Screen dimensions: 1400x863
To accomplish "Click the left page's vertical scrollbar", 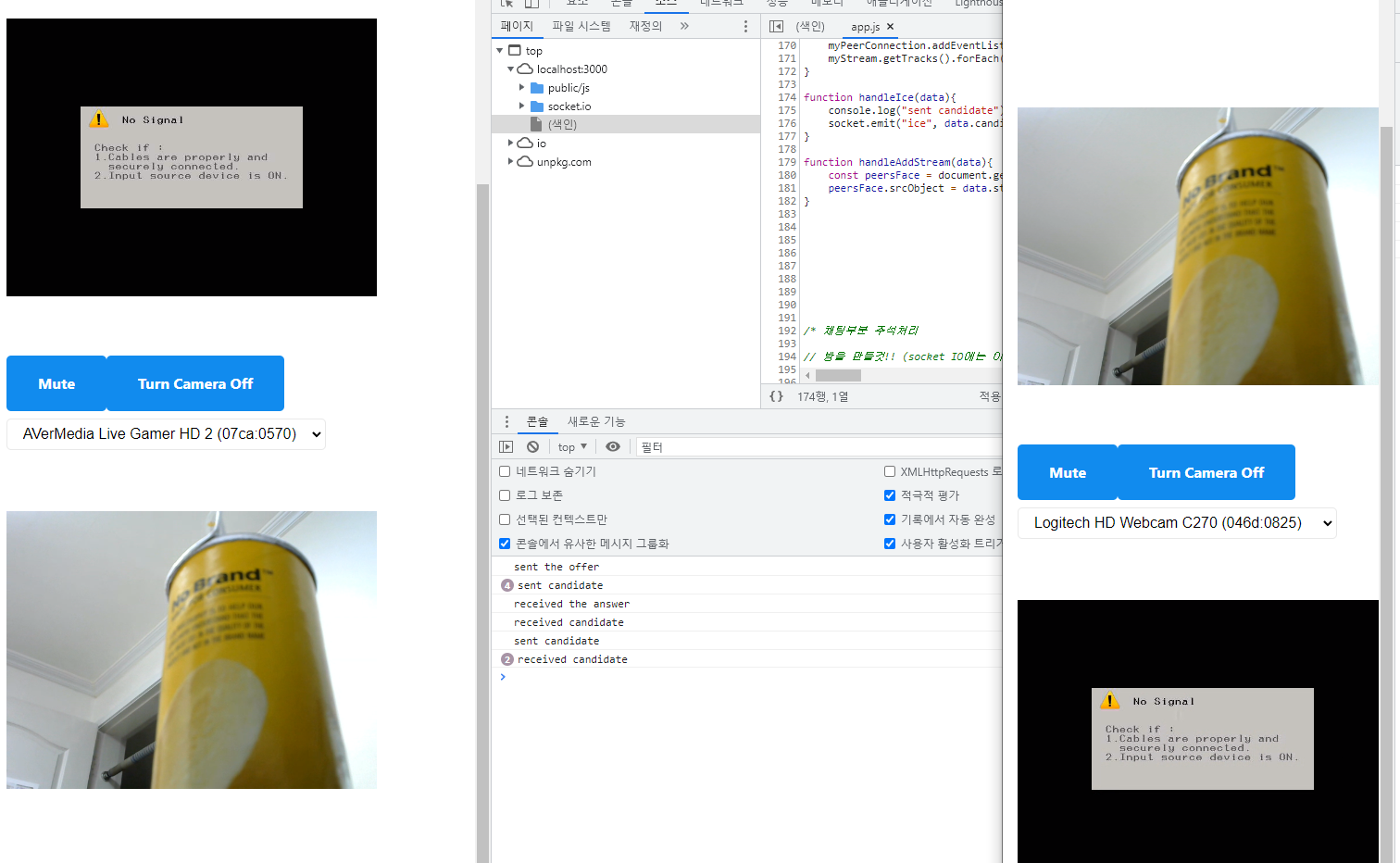I will click(482, 523).
